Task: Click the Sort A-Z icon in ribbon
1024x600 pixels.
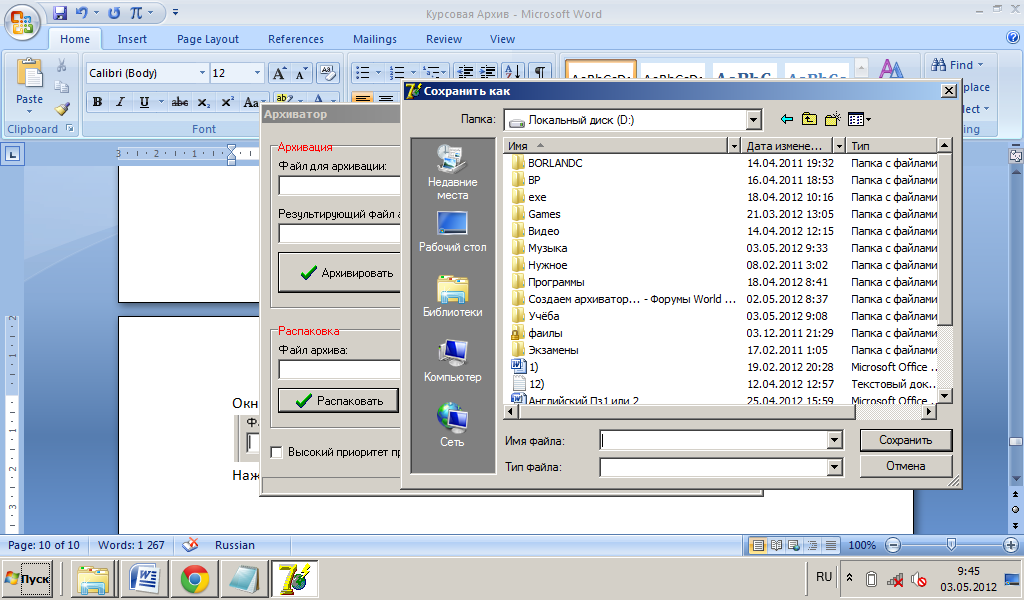Action: (513, 72)
